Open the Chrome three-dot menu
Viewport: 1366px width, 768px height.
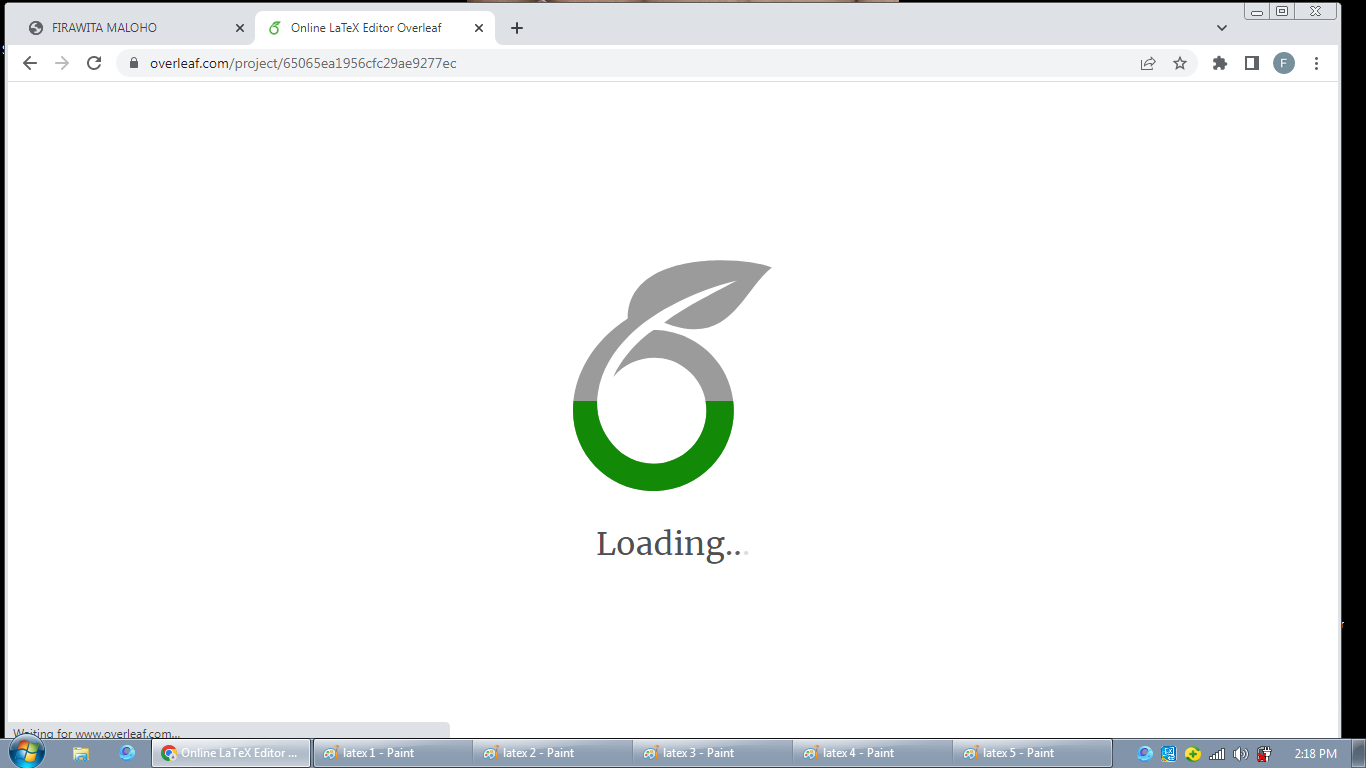coord(1316,63)
